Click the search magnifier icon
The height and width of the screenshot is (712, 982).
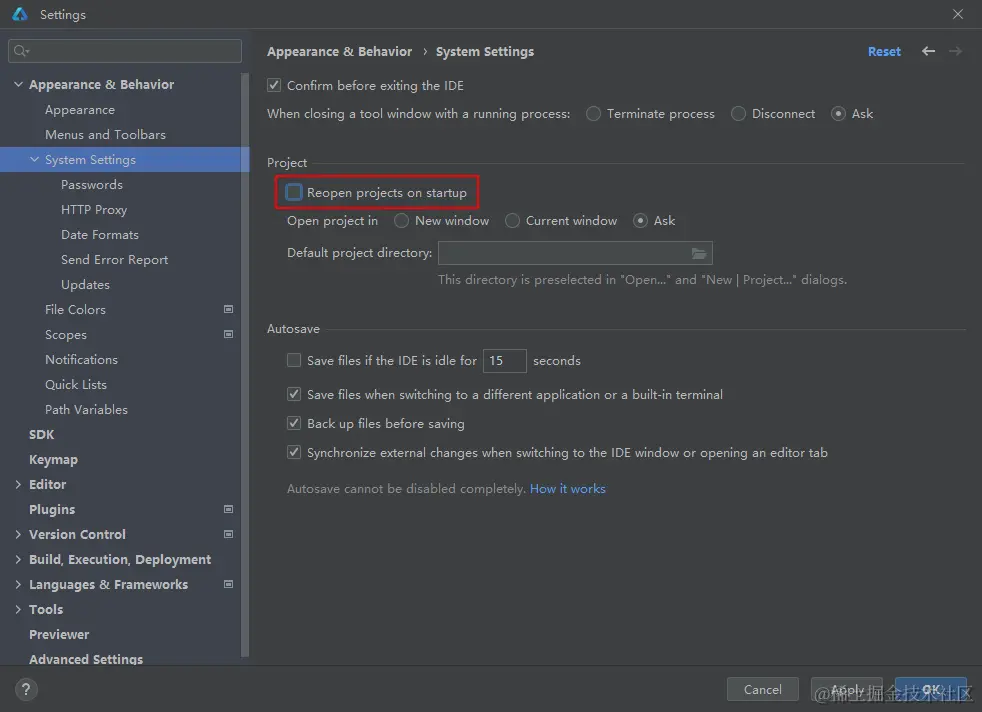(x=21, y=51)
